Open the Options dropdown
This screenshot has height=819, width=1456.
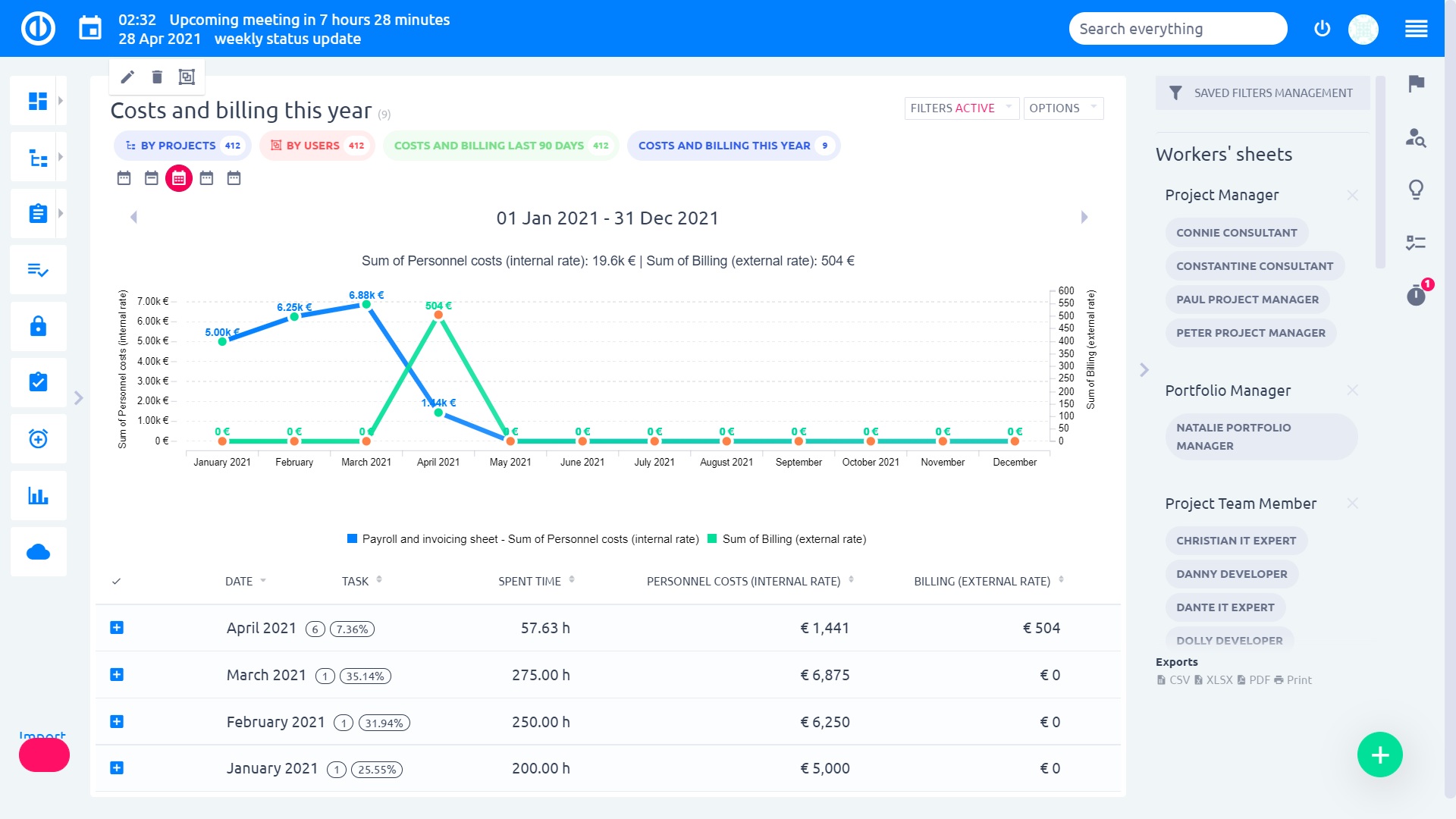[x=1062, y=108]
